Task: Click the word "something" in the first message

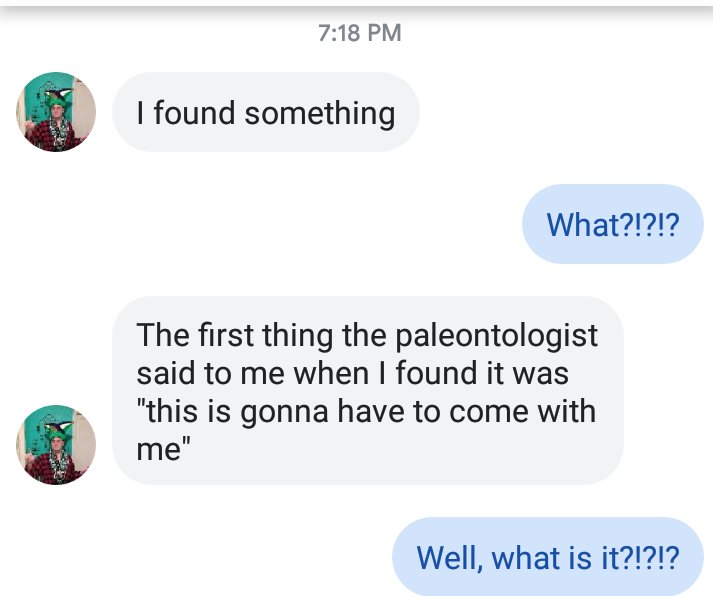Action: (x=320, y=113)
